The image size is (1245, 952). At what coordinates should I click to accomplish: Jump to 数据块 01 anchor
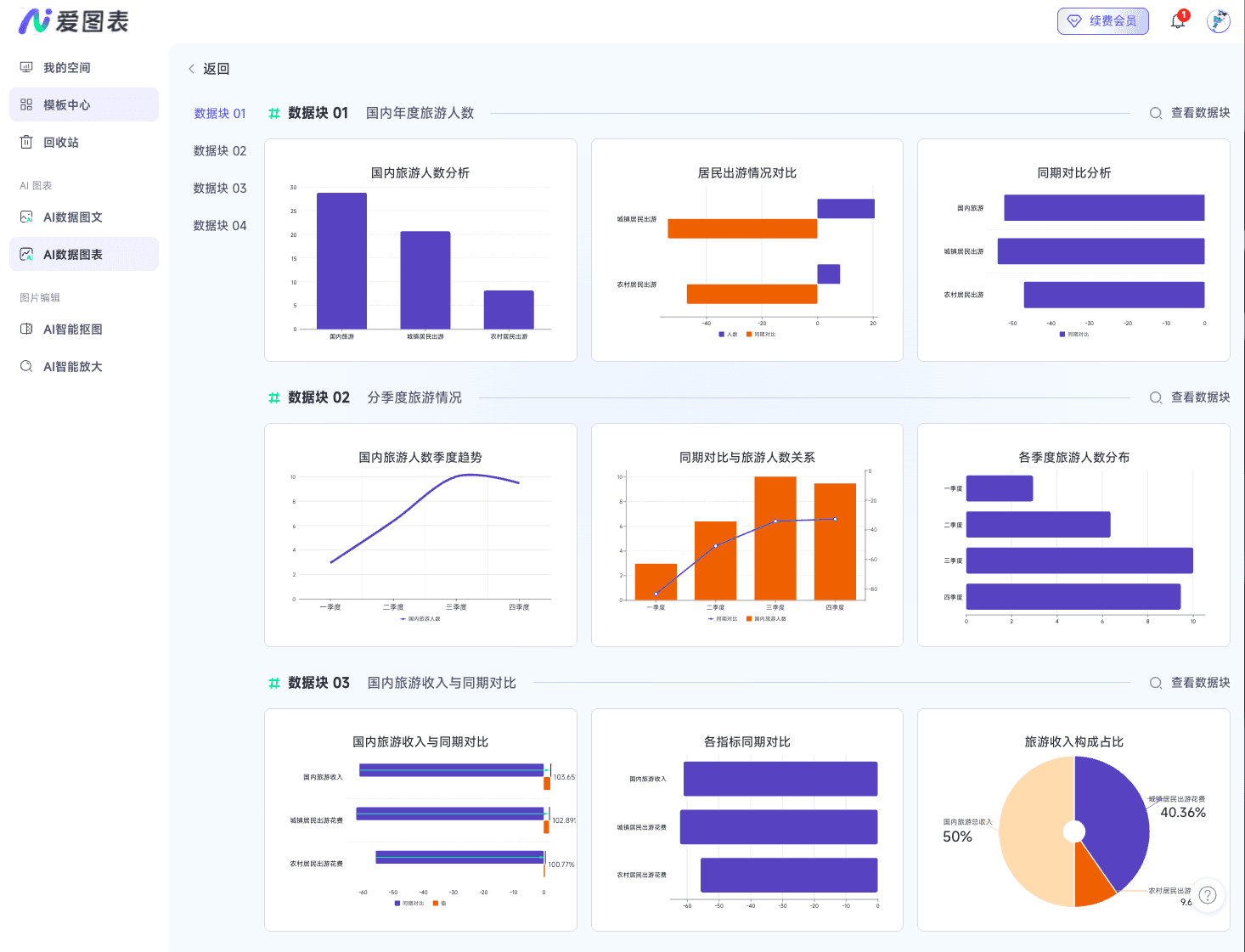click(x=220, y=113)
